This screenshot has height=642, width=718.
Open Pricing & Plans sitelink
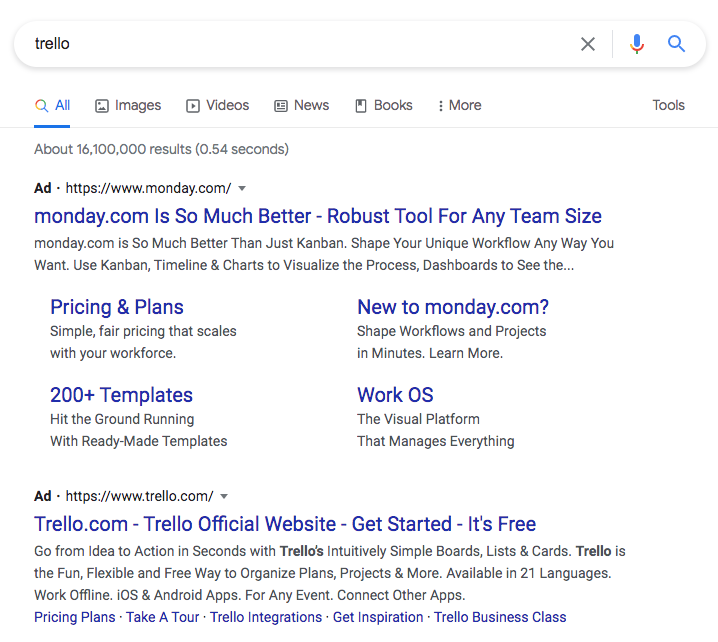[117, 307]
